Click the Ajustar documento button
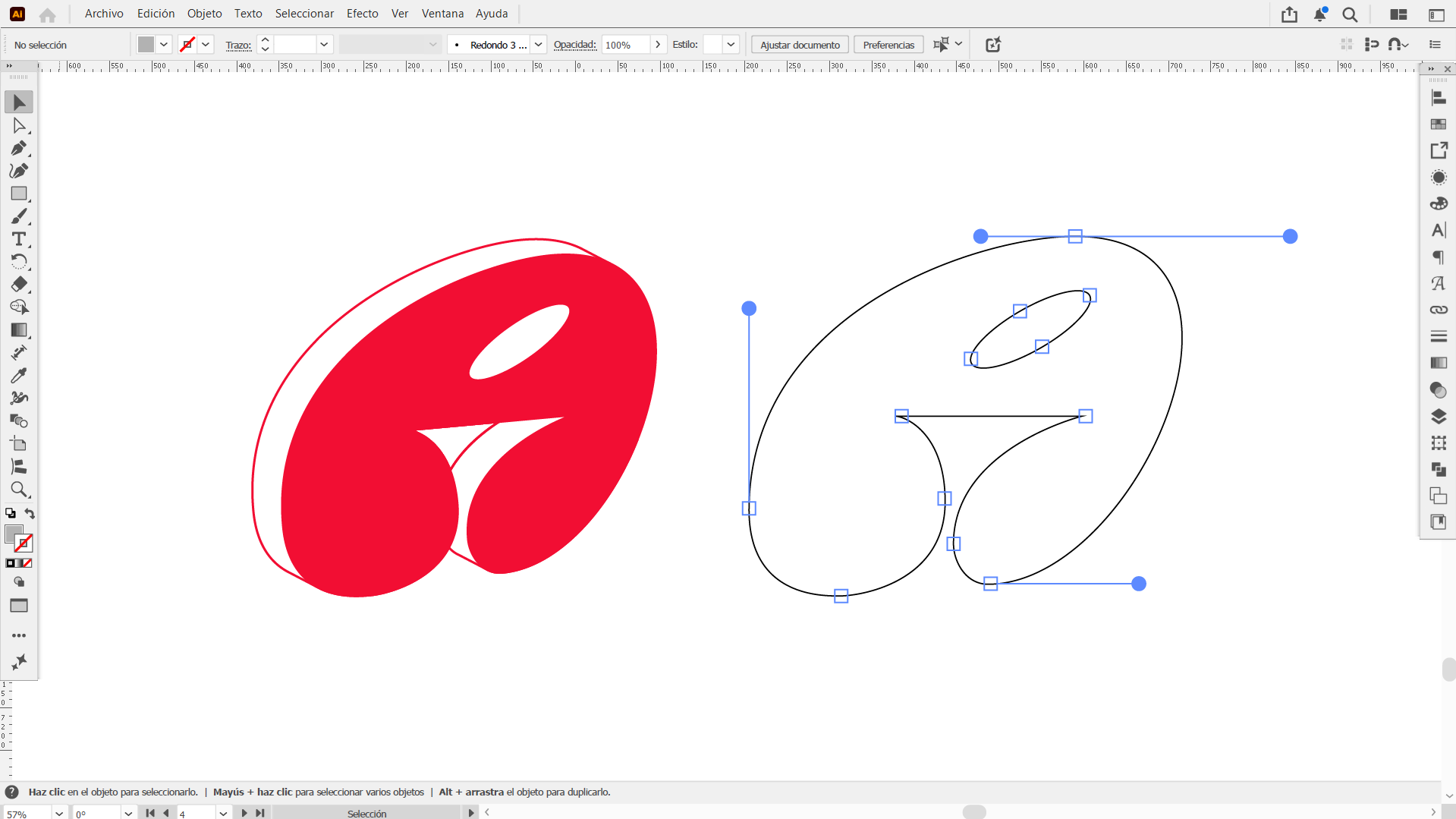1456x819 pixels. [x=800, y=45]
